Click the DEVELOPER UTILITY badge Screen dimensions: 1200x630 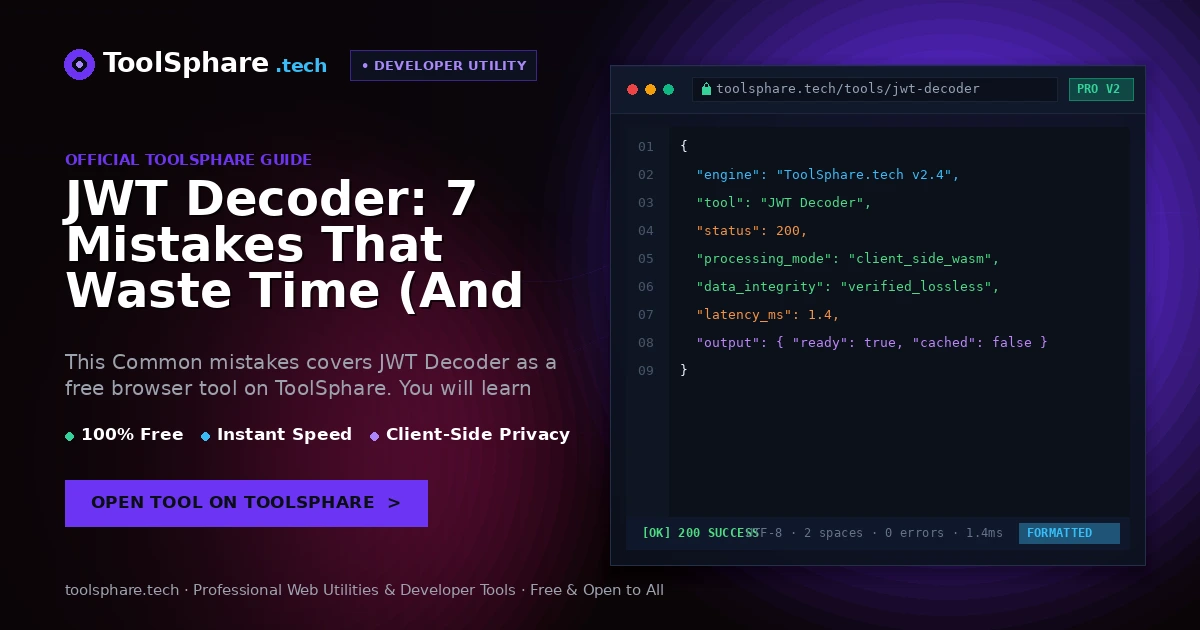443,65
